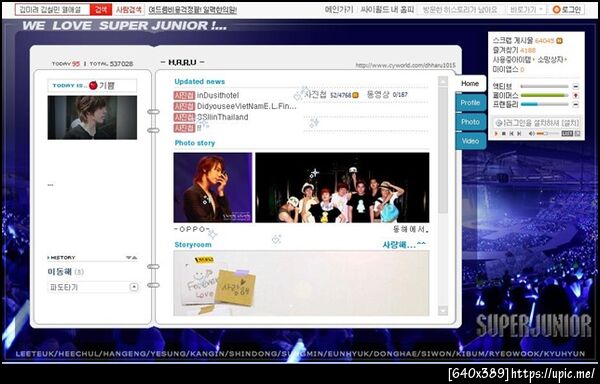Open the SSIIinThailand news item
The height and width of the screenshot is (384, 600).
(x=222, y=117)
